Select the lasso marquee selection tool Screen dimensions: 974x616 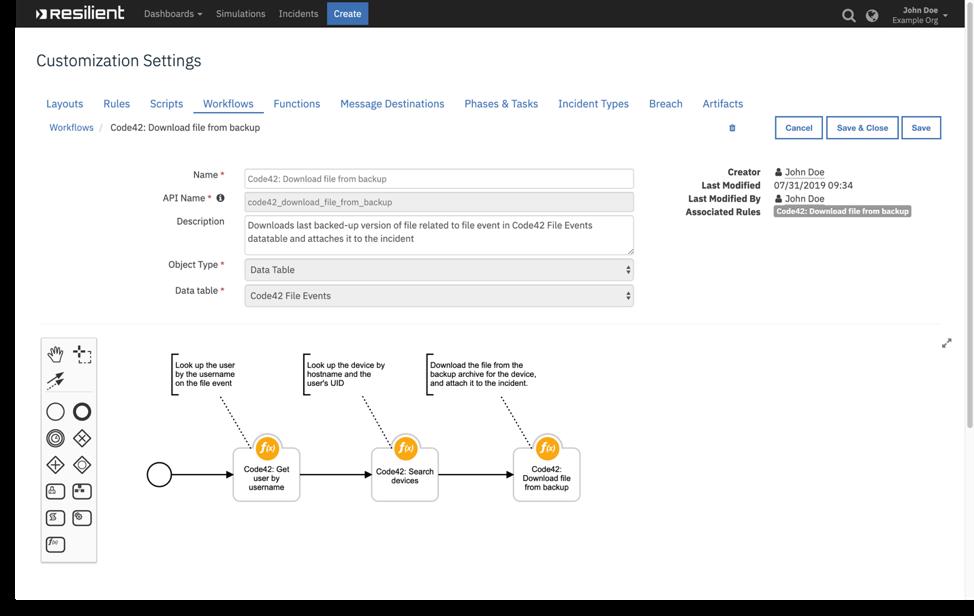tap(82, 355)
